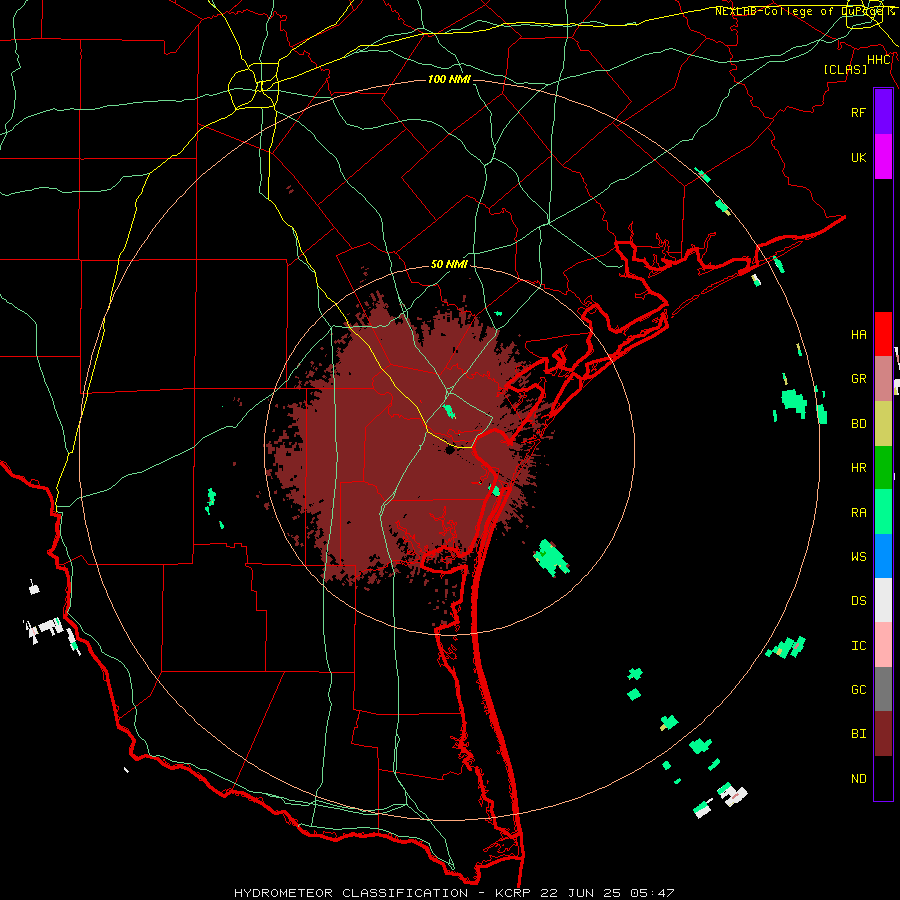Select the "BD" legend label
The image size is (900, 900).
[858, 424]
